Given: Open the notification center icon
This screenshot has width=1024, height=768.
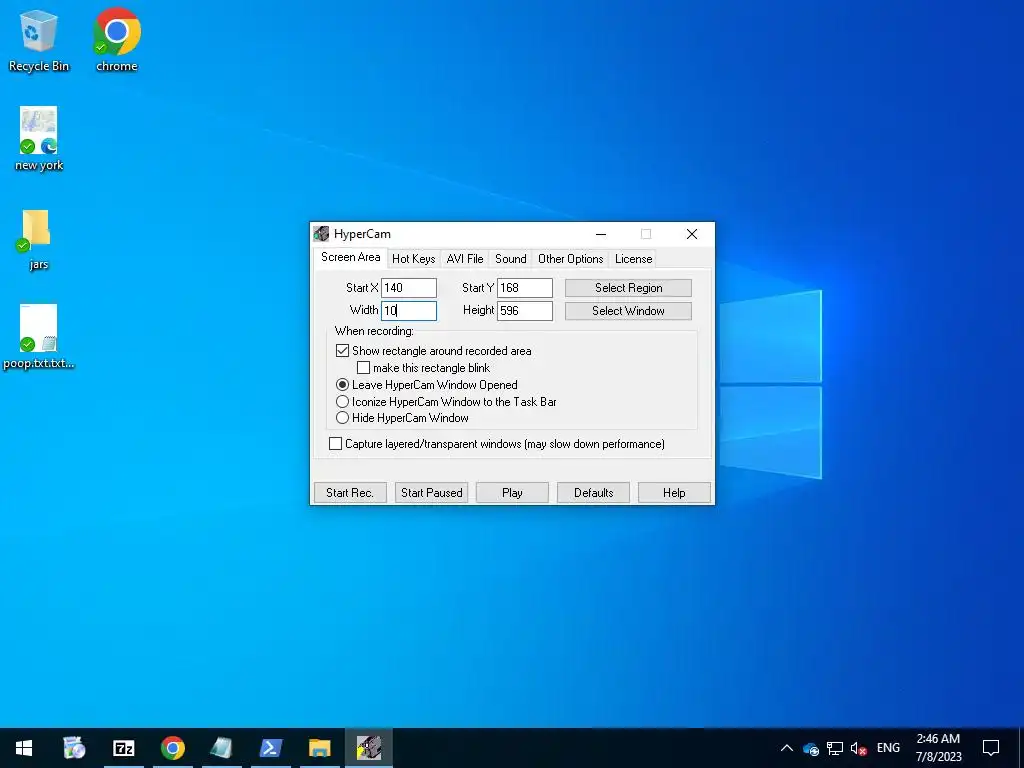Looking at the screenshot, I should point(991,748).
